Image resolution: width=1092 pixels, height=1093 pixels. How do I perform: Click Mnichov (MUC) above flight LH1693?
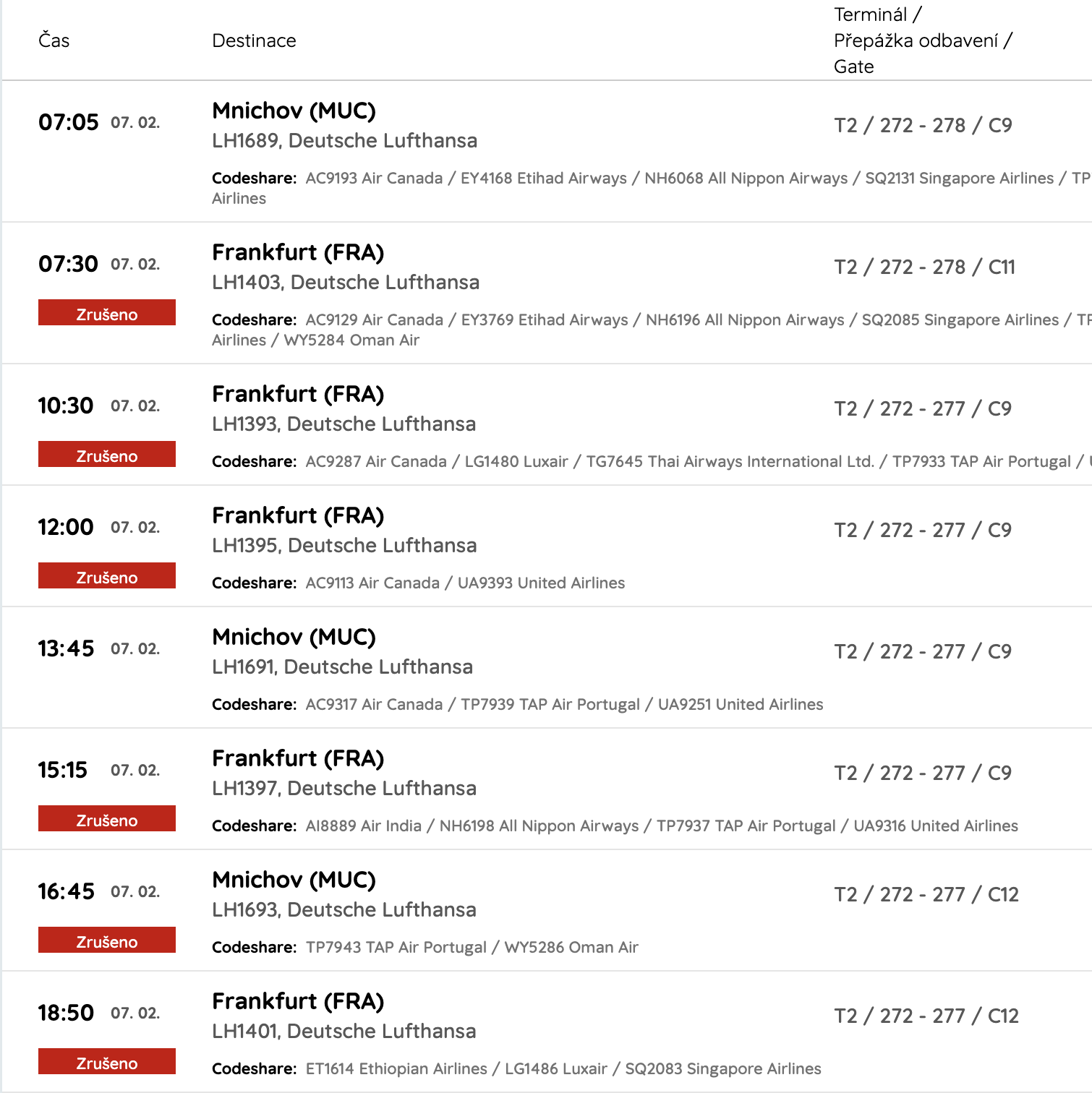point(294,880)
